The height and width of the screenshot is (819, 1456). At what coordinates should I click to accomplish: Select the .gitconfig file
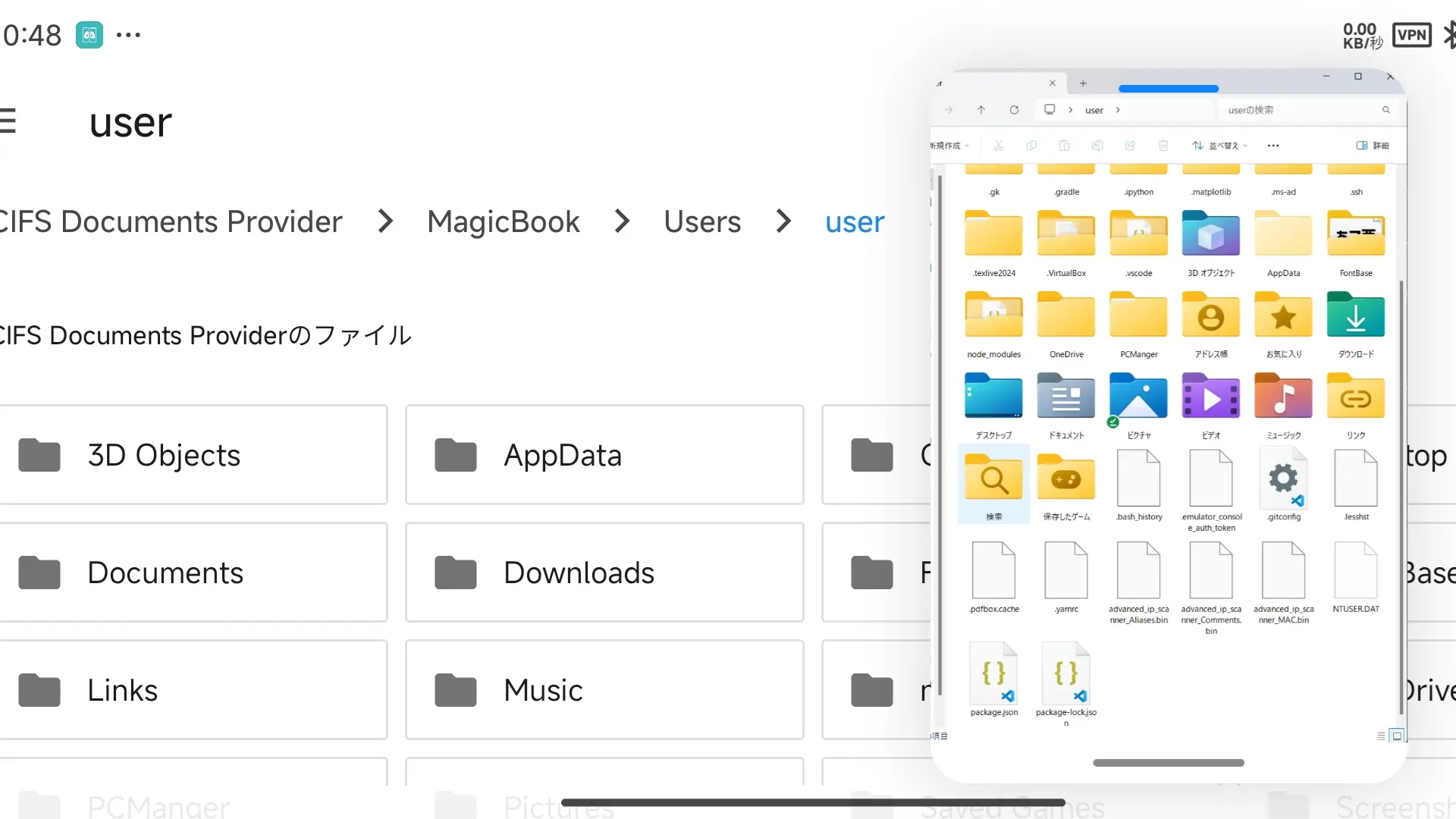click(1284, 485)
